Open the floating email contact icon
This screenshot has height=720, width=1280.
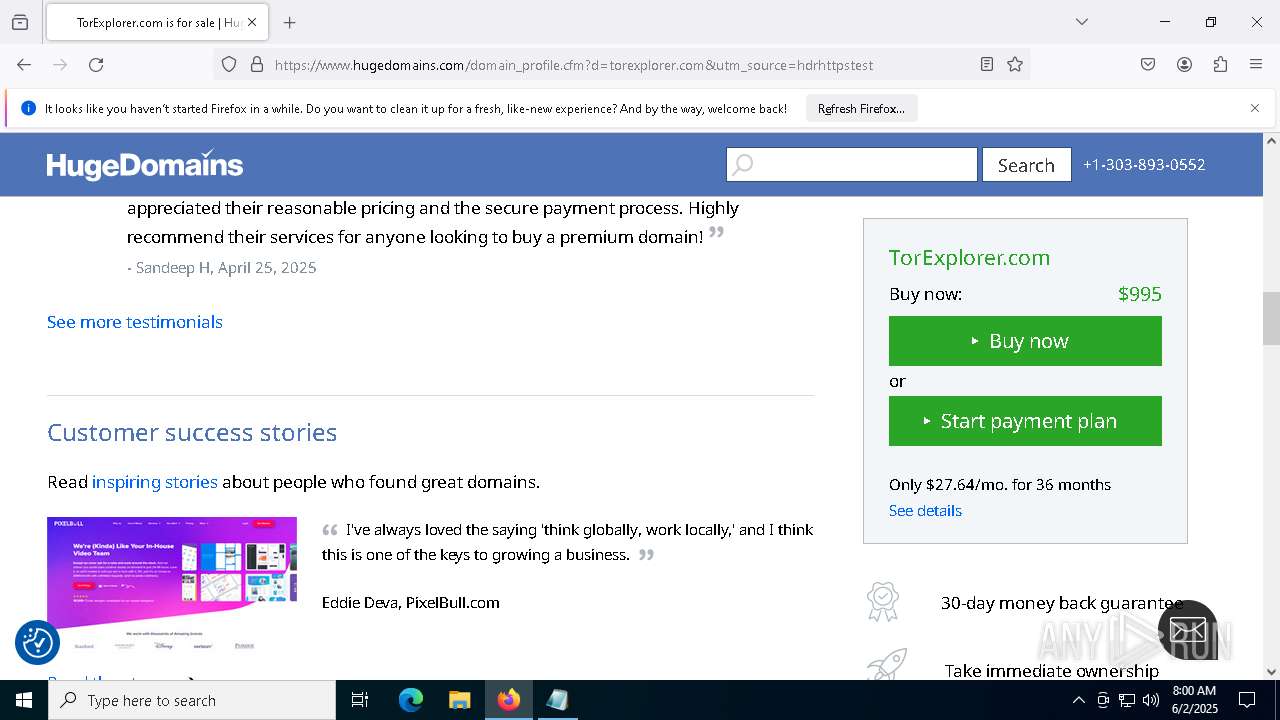[x=1188, y=630]
